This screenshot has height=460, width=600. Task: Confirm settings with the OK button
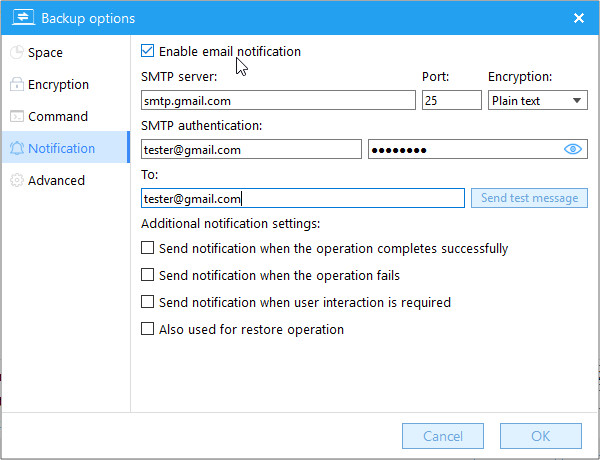pyautogui.click(x=540, y=436)
